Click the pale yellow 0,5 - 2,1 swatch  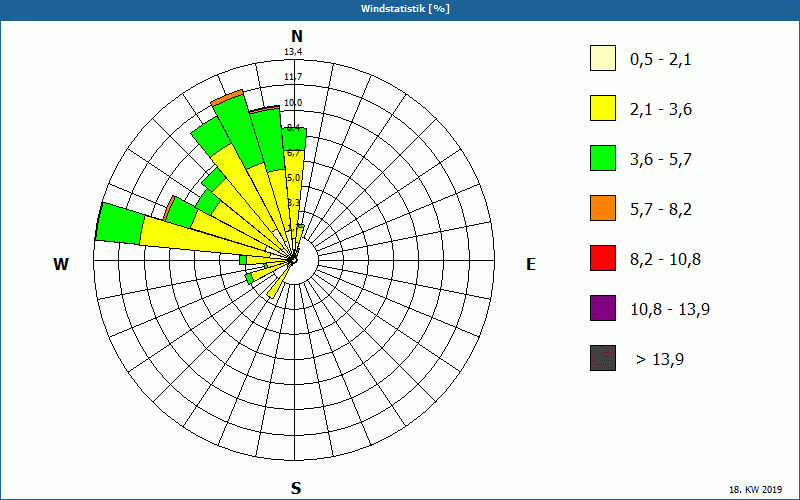(x=603, y=58)
